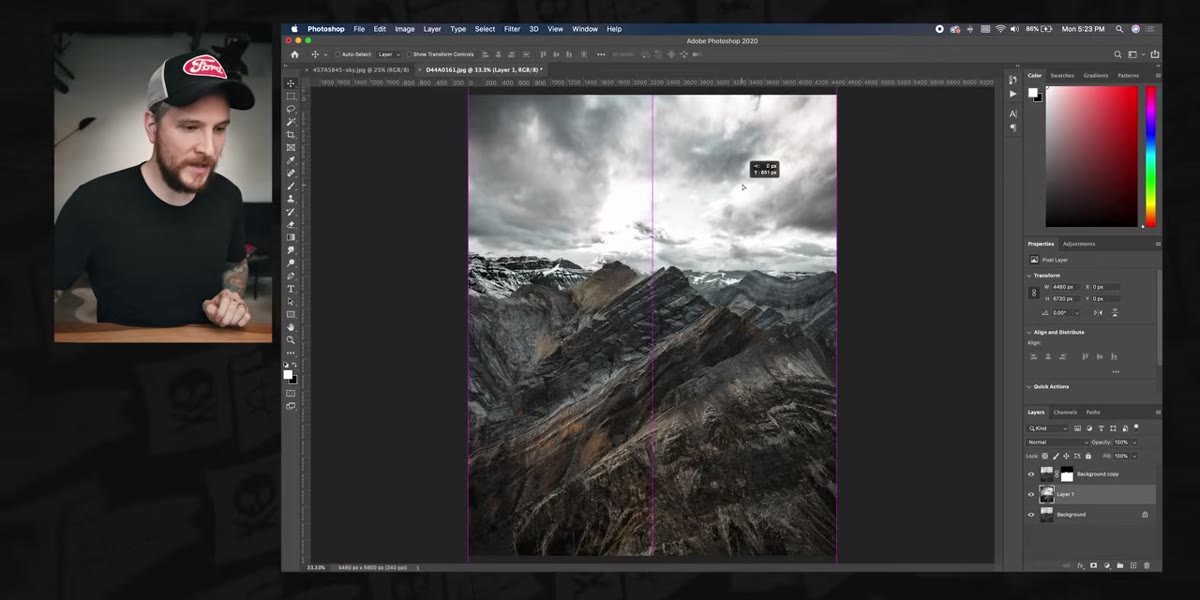Click the trash icon to delete the layer
The width and height of the screenshot is (1200, 600).
coord(1146,566)
